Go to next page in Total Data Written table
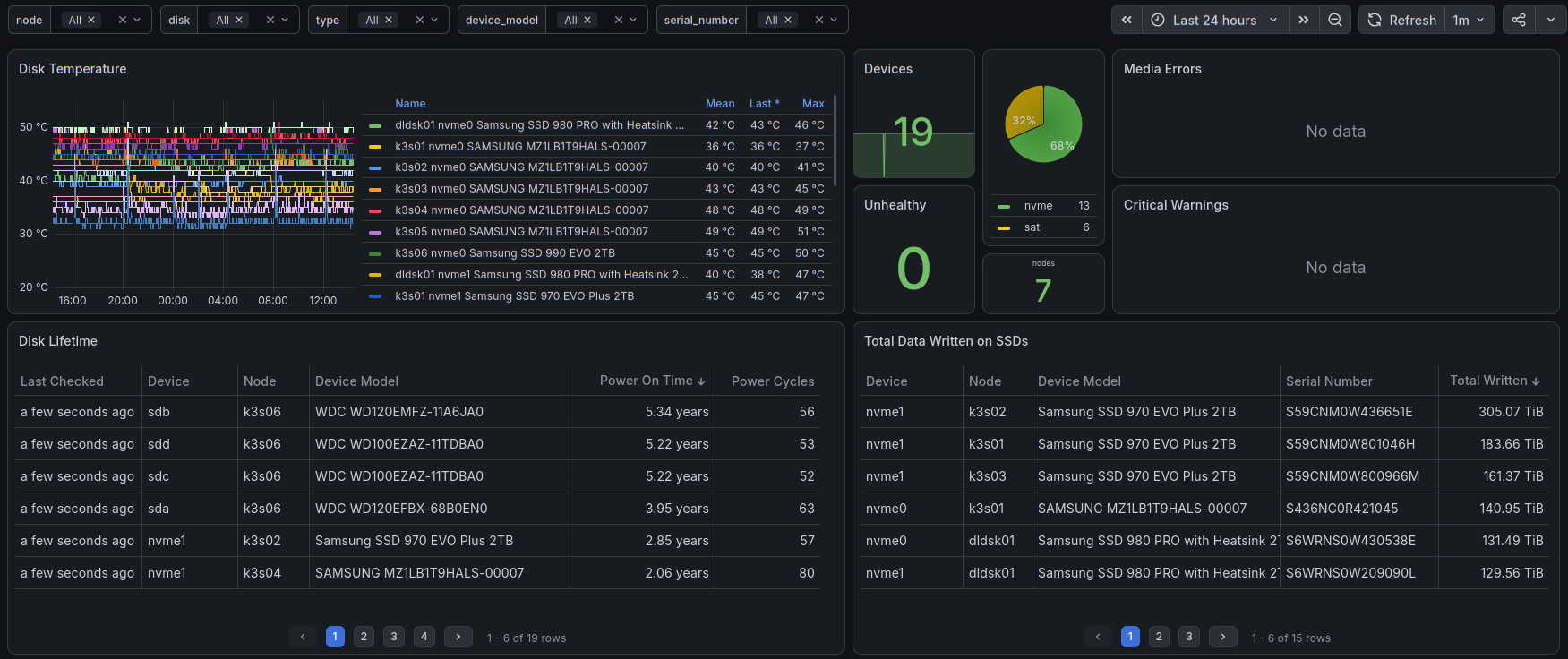 (x=1223, y=637)
